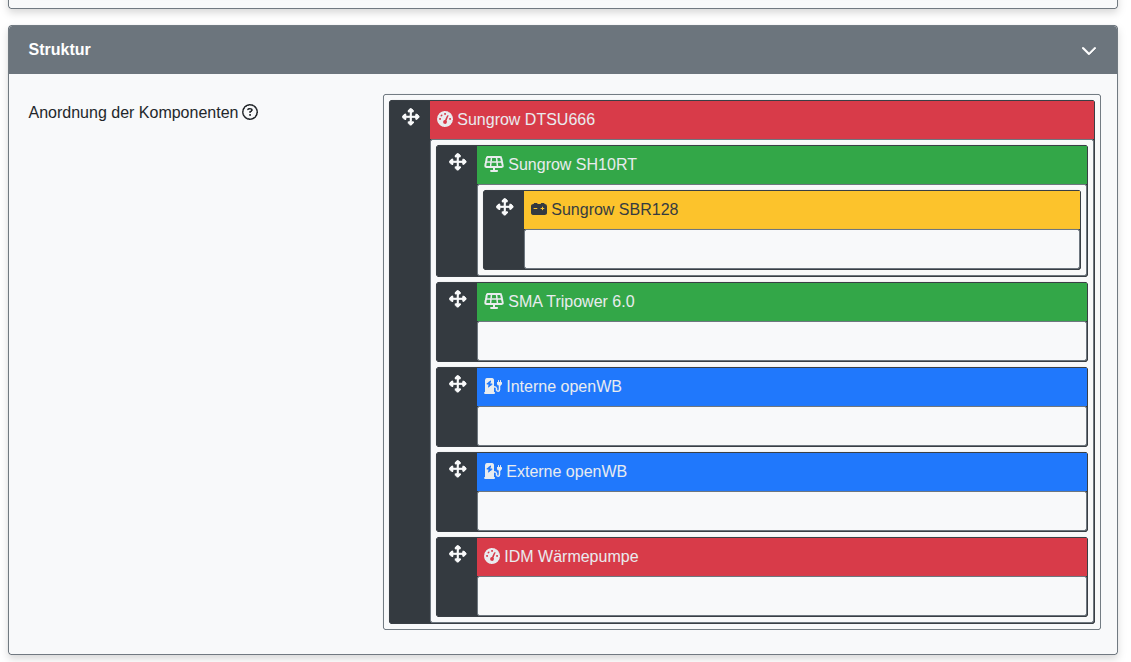1131x662 pixels.
Task: Click the empty drop area under Sungrow SBR128
Action: (801, 249)
